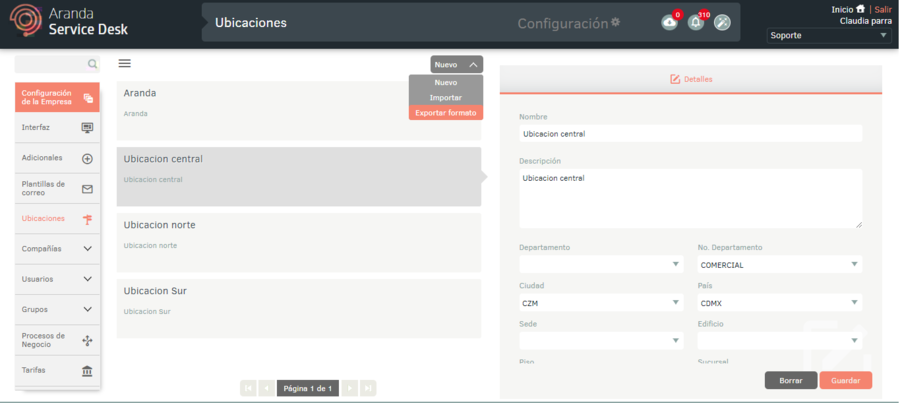Open Plantillas de correo section
Image resolution: width=900 pixels, height=403 pixels.
coord(57,188)
